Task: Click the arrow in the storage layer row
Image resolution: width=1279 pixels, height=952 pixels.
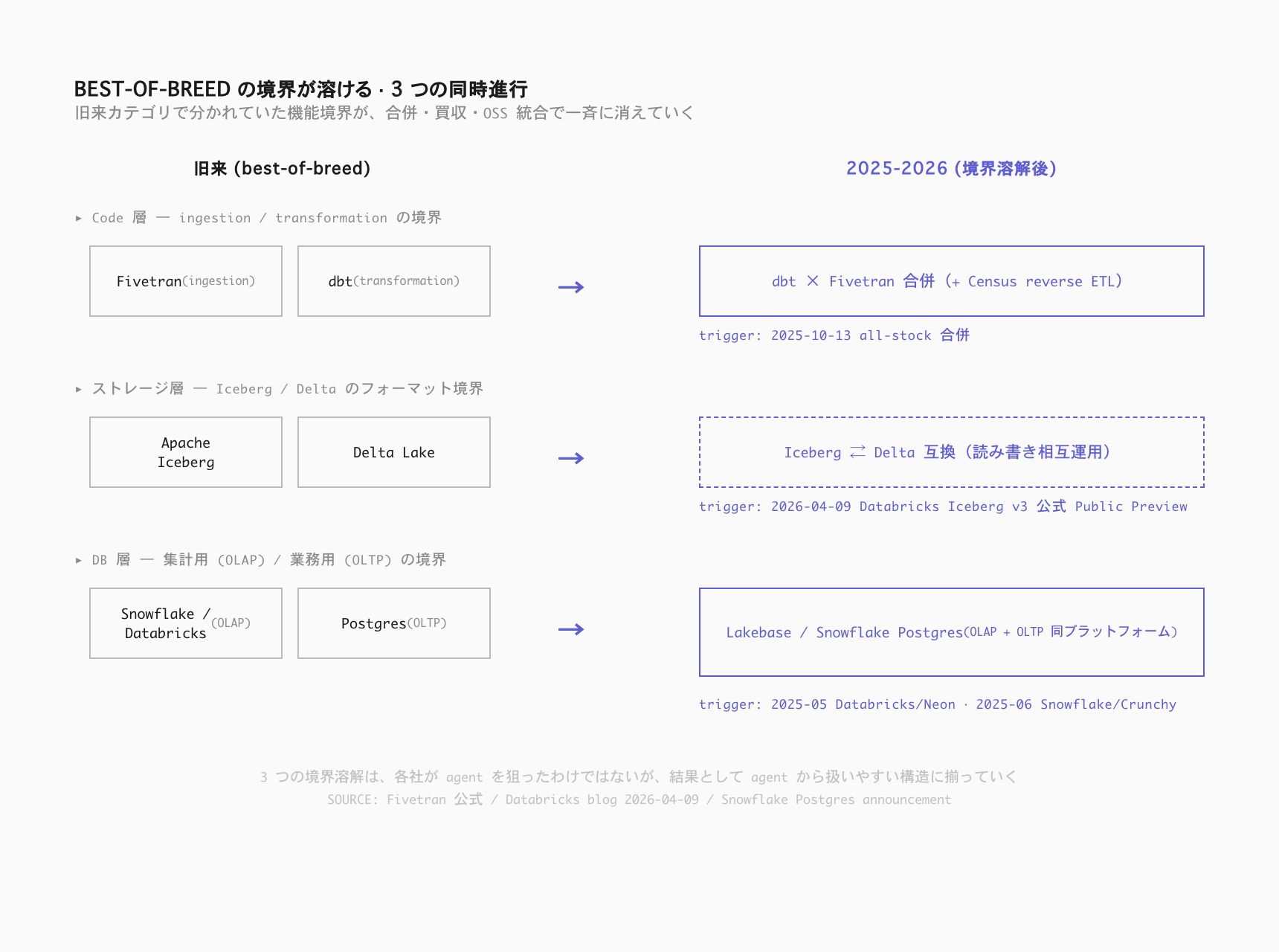Action: (x=571, y=458)
